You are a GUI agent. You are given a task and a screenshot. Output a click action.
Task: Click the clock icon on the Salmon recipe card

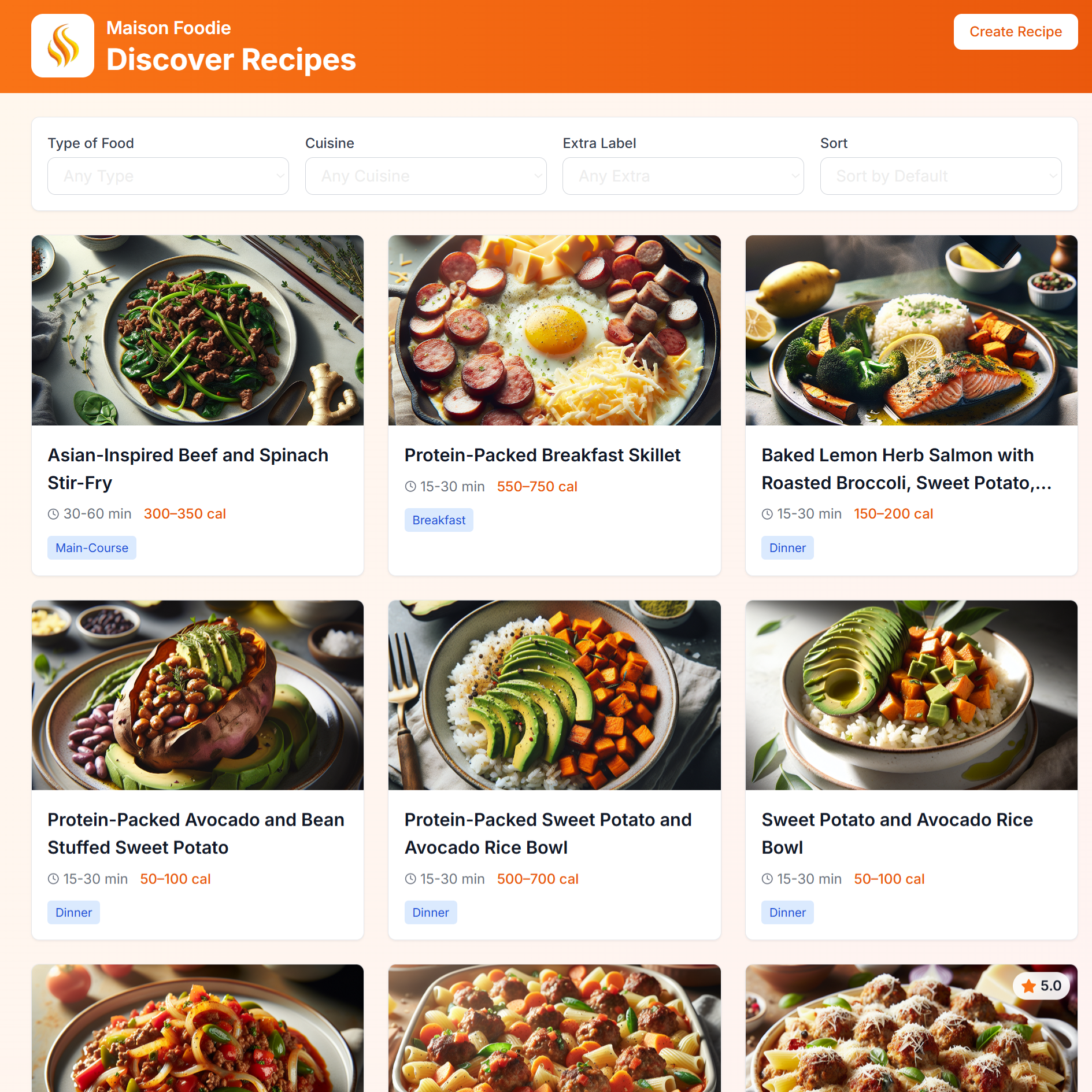(767, 513)
